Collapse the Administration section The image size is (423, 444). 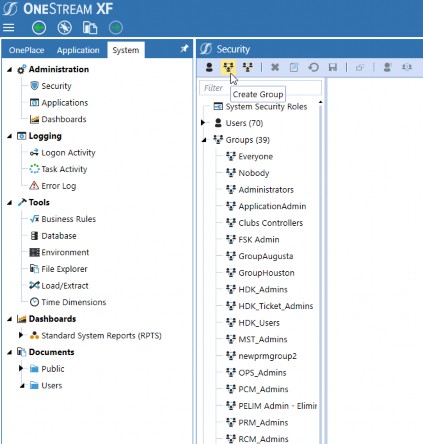pyautogui.click(x=10, y=70)
